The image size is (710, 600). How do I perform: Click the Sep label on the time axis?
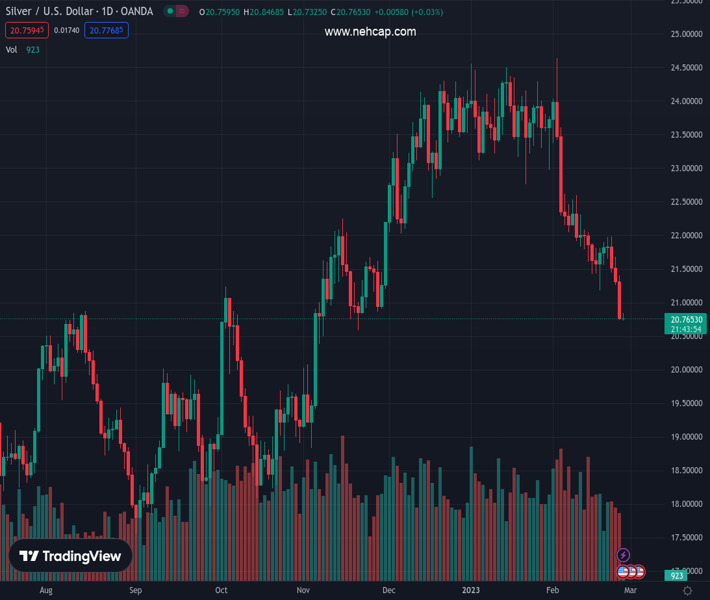point(135,590)
